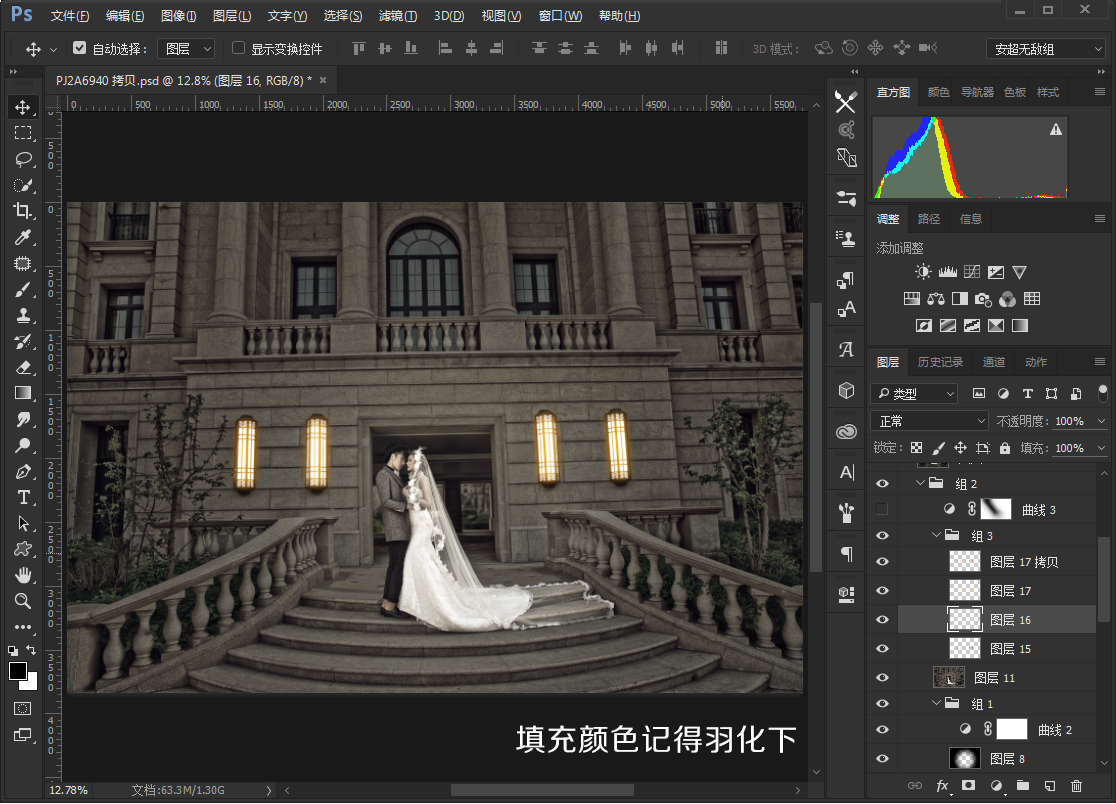Add a Levels adjustment
Viewport: 1116px width, 804px height.
point(947,272)
